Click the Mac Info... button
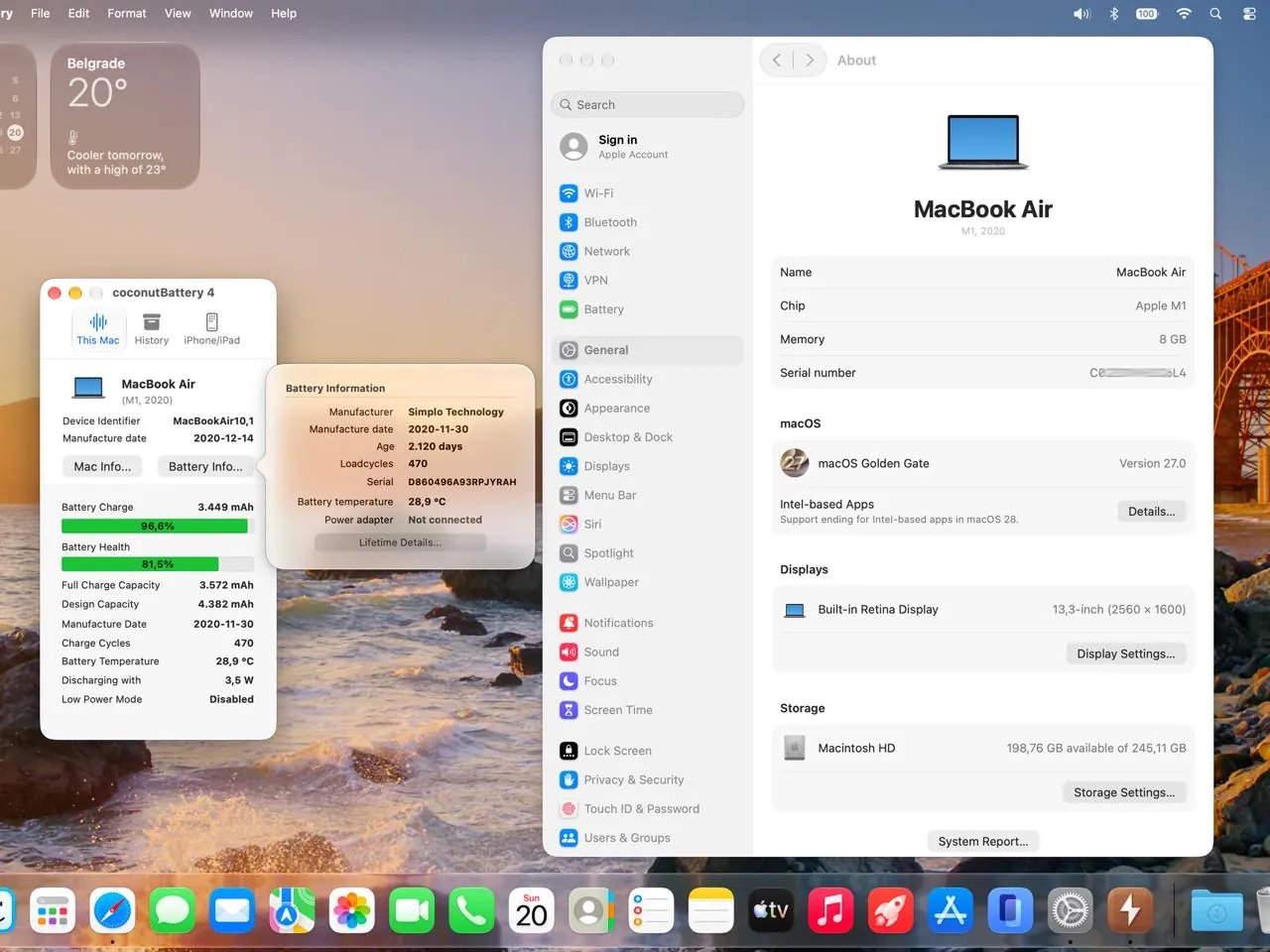 point(102,466)
